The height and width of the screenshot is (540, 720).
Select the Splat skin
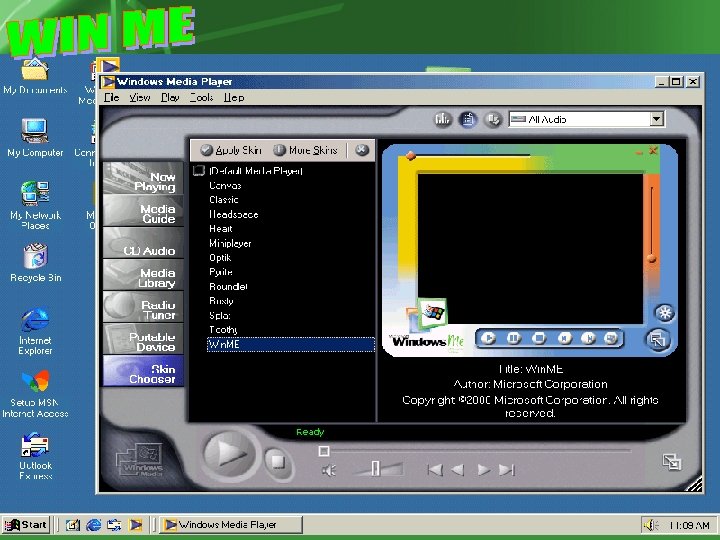pyautogui.click(x=219, y=315)
